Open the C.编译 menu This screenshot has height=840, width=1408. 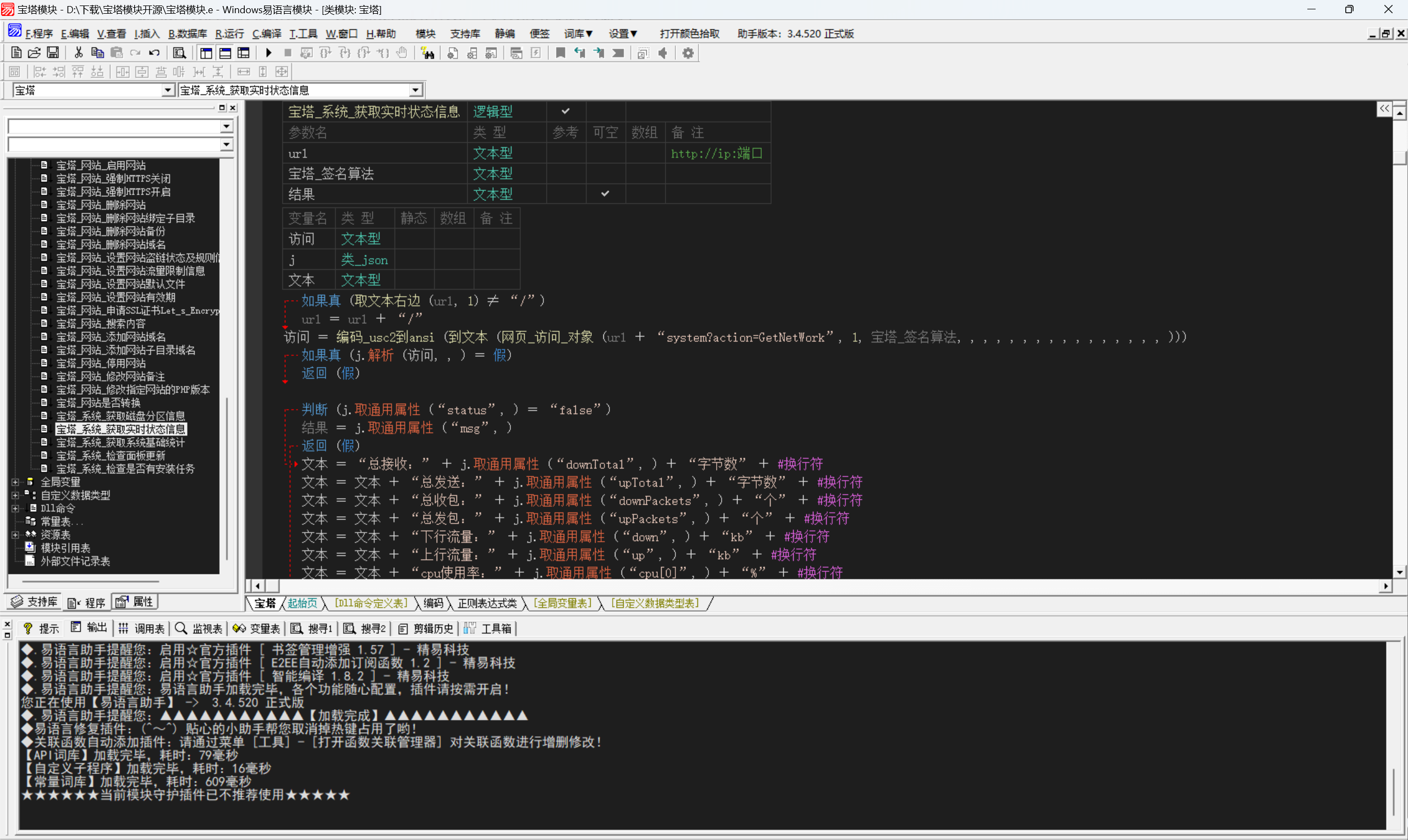point(267,34)
